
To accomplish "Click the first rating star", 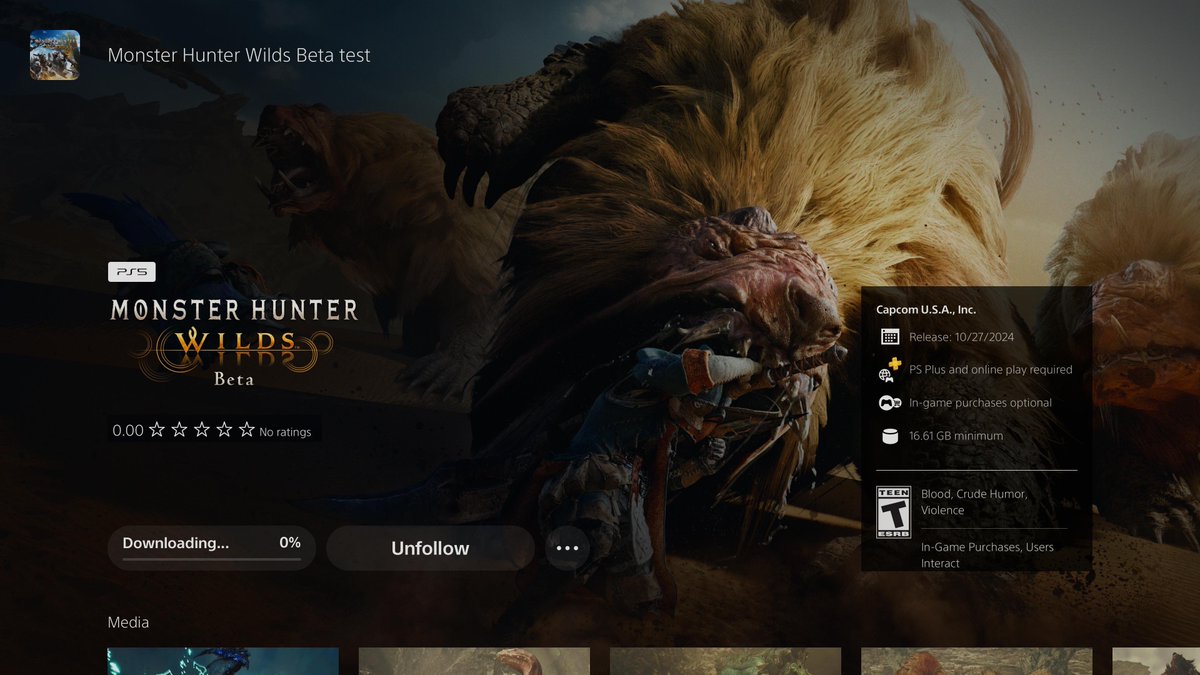I will (x=157, y=430).
